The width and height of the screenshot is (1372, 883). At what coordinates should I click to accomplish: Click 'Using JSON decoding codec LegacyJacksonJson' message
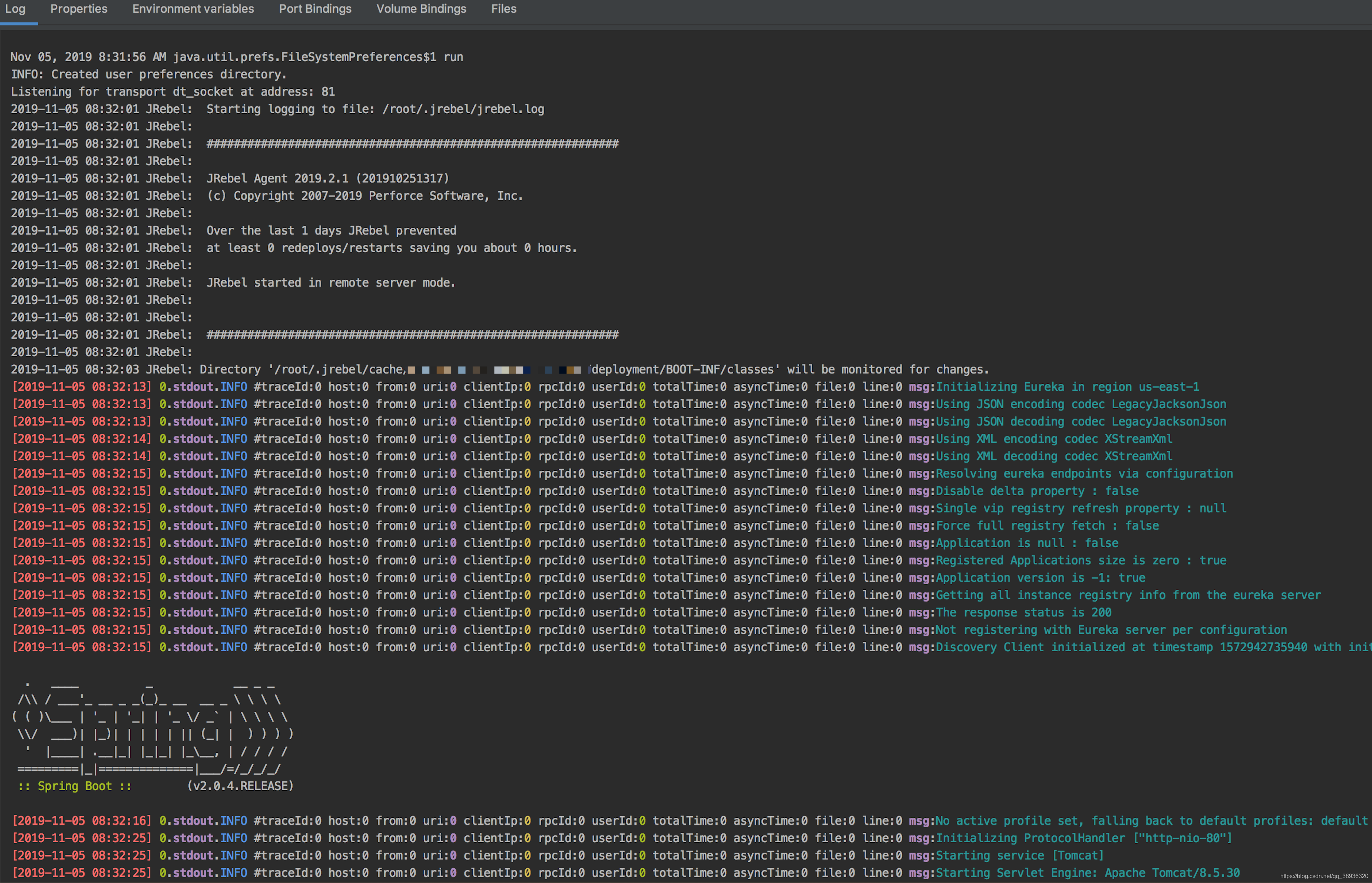pyautogui.click(x=1081, y=421)
